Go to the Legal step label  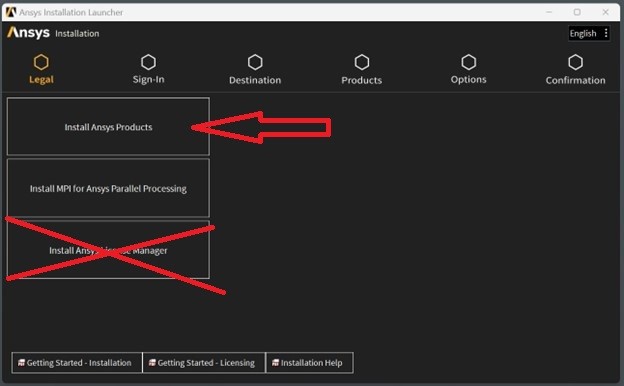click(41, 80)
